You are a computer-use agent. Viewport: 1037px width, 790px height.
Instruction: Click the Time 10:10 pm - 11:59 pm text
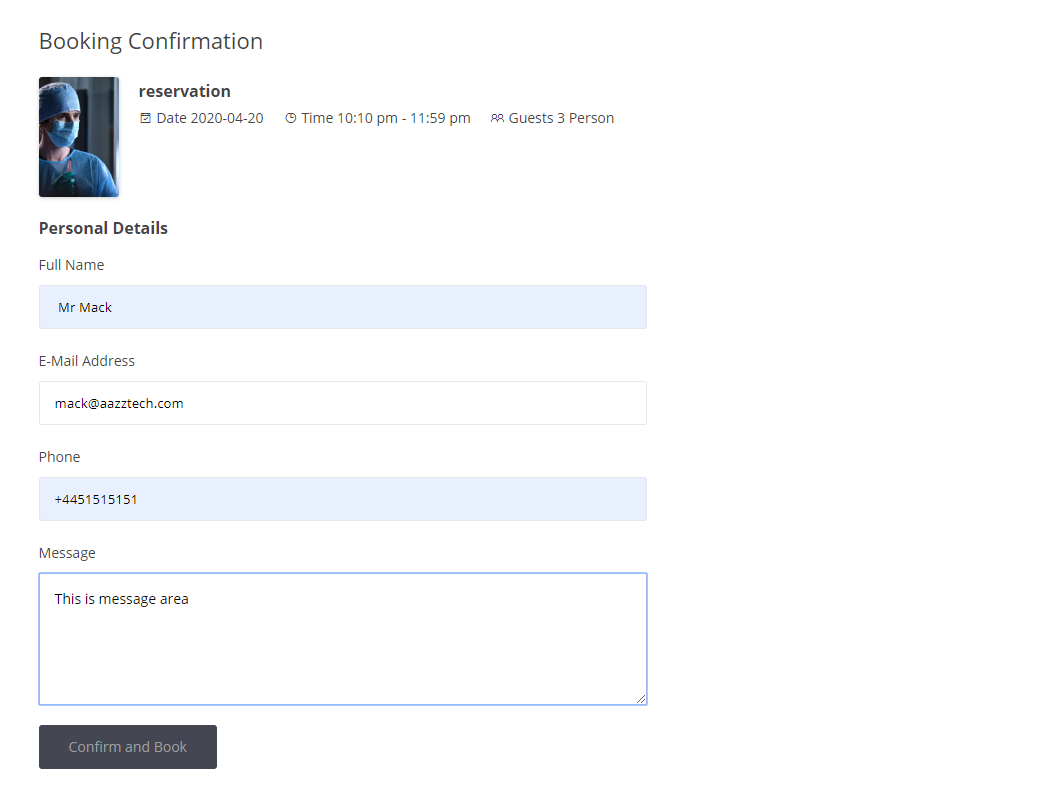pyautogui.click(x=385, y=118)
